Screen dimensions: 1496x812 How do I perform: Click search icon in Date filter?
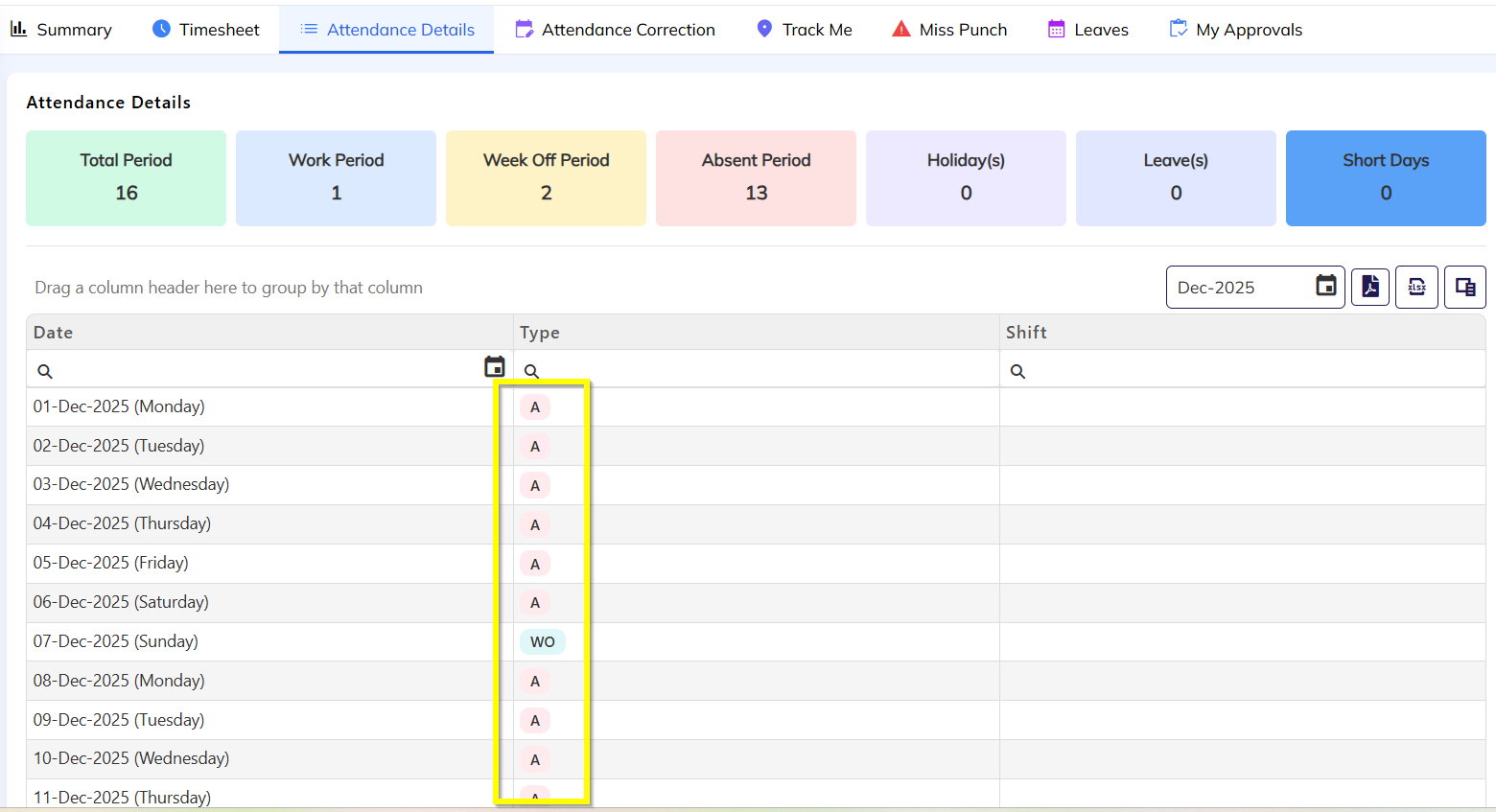click(45, 371)
